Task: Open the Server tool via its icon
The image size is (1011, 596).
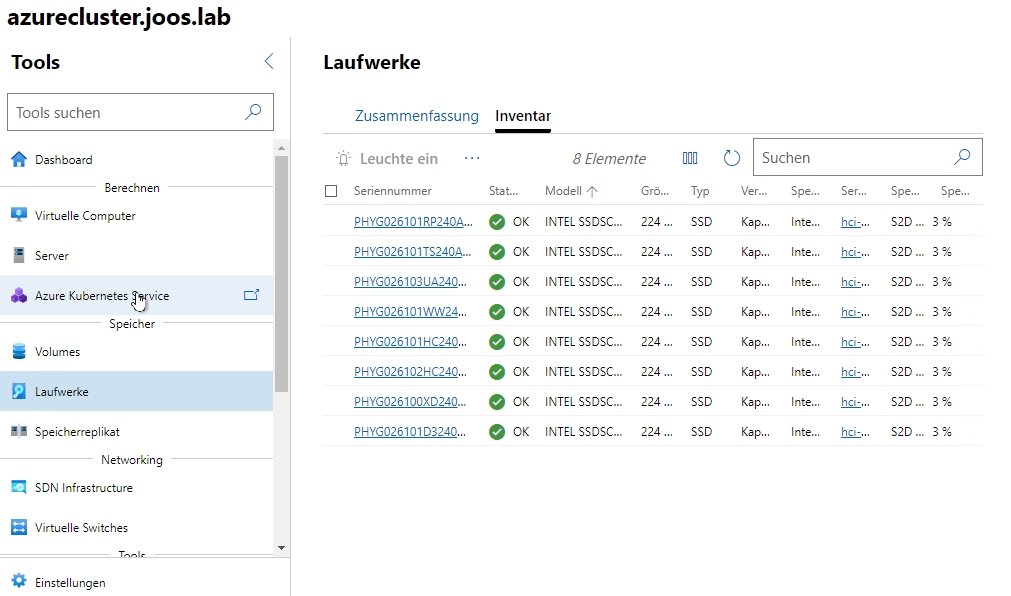Action: [19, 255]
